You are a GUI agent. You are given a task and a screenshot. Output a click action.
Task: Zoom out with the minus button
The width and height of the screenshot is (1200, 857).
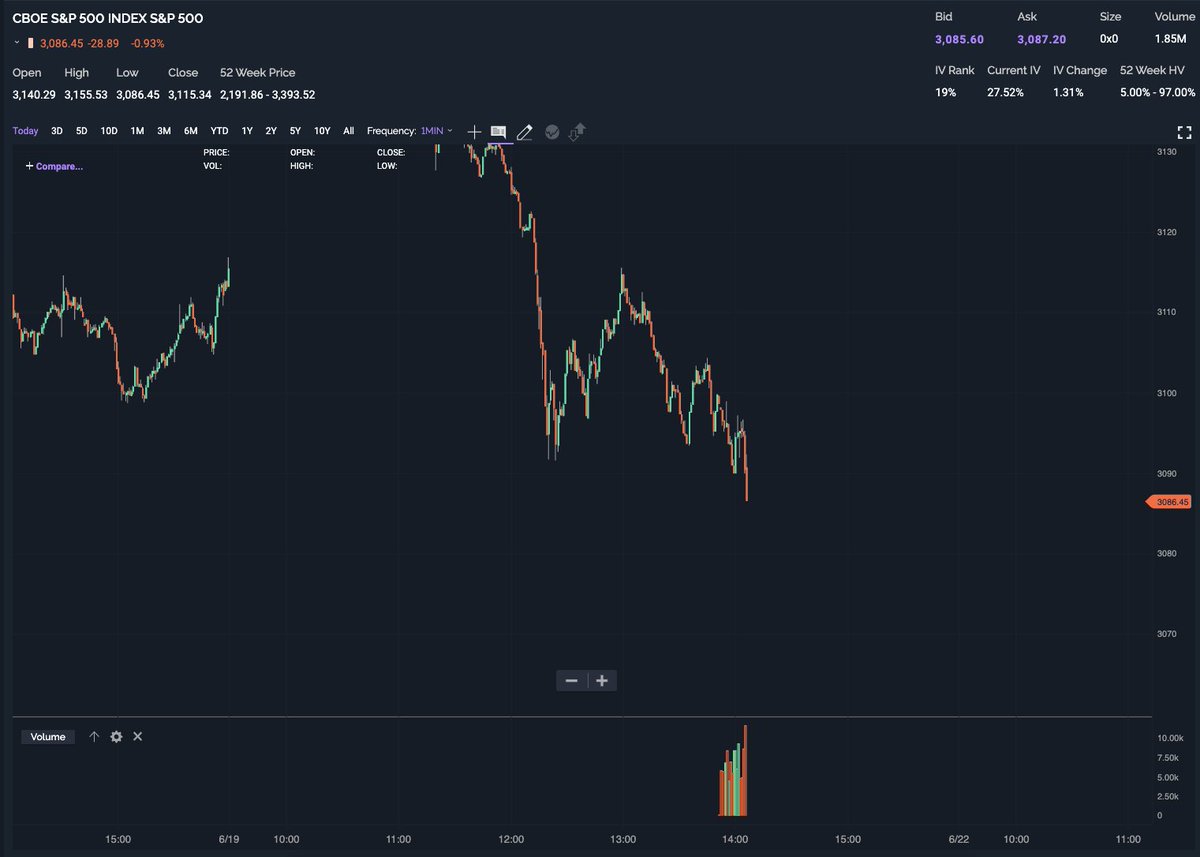click(572, 681)
